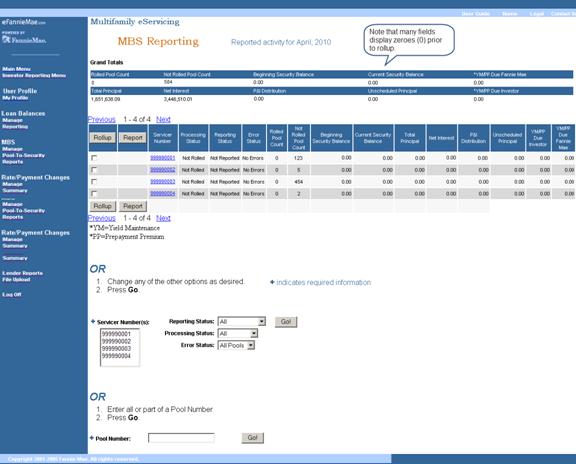Screen dimensions: 576x464
Task: Click Servicer Number column header
Action: [x=163, y=138]
